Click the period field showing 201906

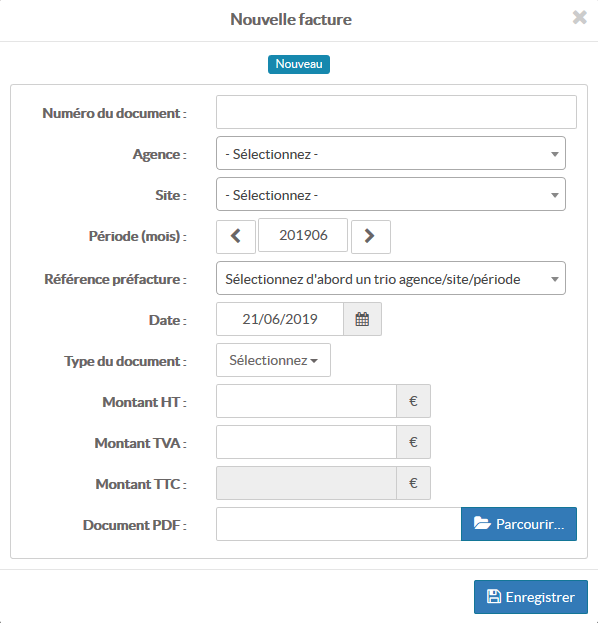303,235
